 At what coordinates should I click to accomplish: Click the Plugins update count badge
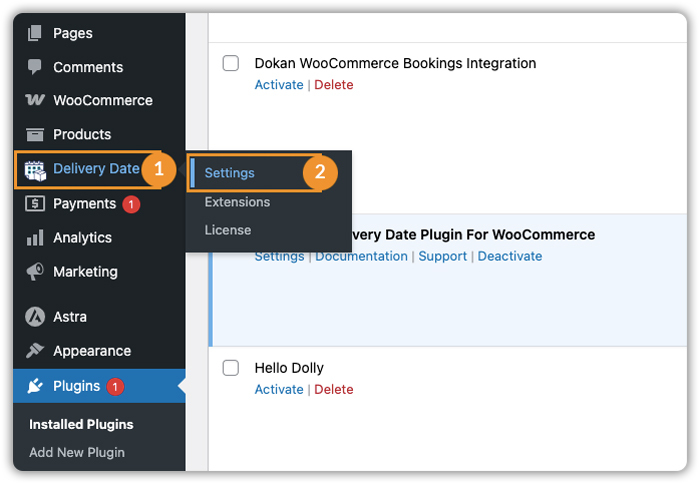115,387
